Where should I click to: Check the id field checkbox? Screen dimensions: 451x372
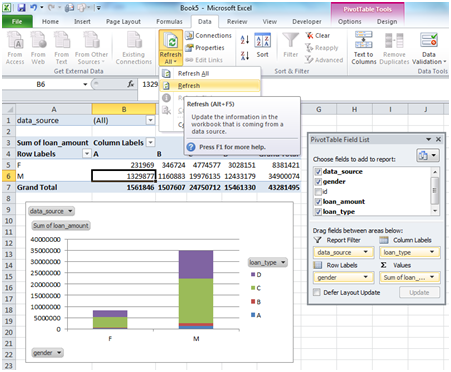coord(318,192)
